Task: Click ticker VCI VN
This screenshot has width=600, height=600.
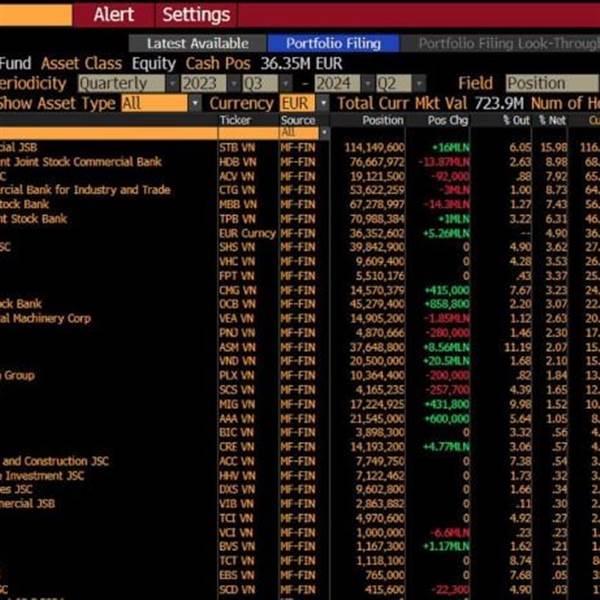Action: tap(237, 533)
